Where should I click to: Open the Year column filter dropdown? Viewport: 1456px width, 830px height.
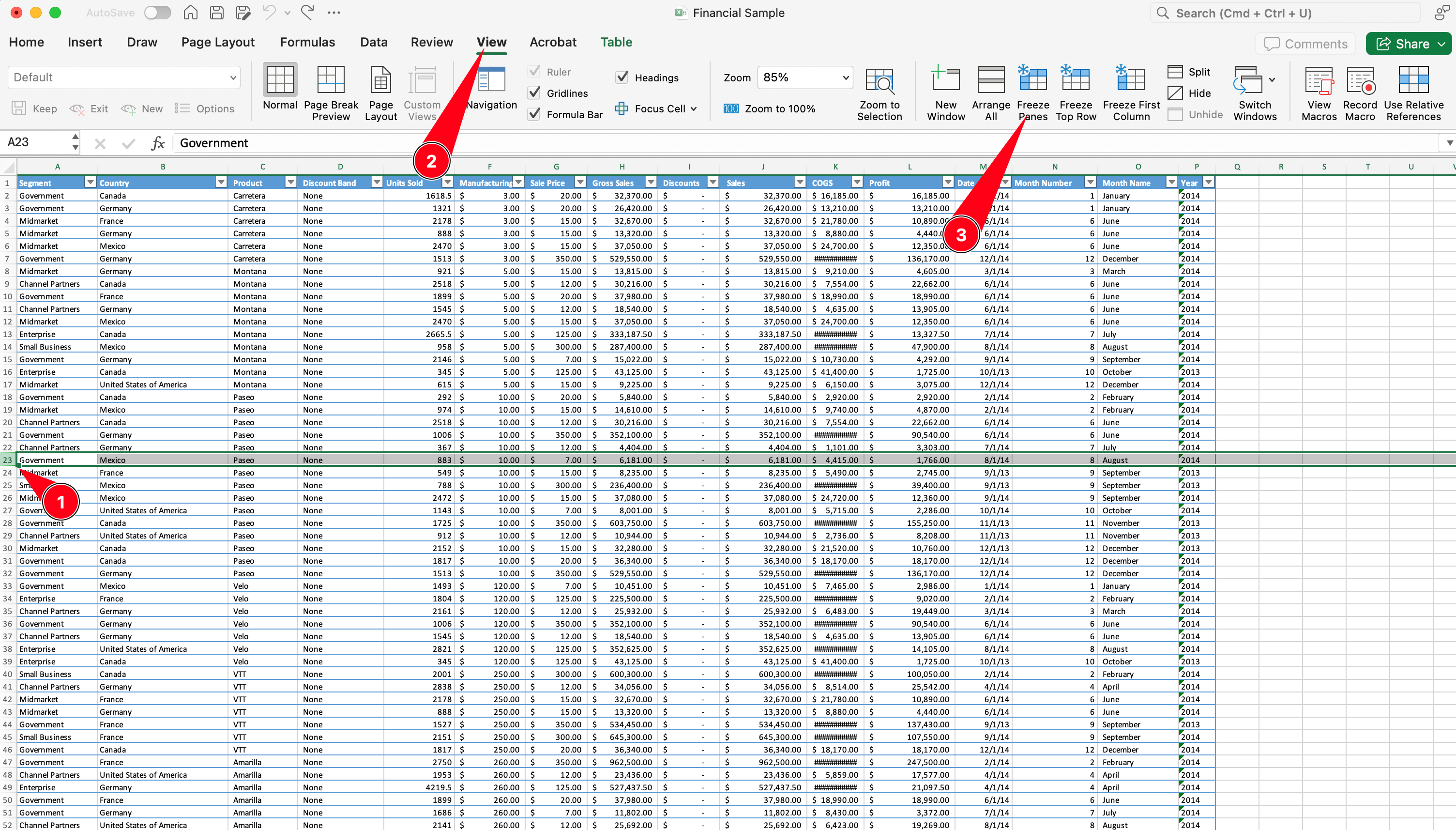point(1208,183)
